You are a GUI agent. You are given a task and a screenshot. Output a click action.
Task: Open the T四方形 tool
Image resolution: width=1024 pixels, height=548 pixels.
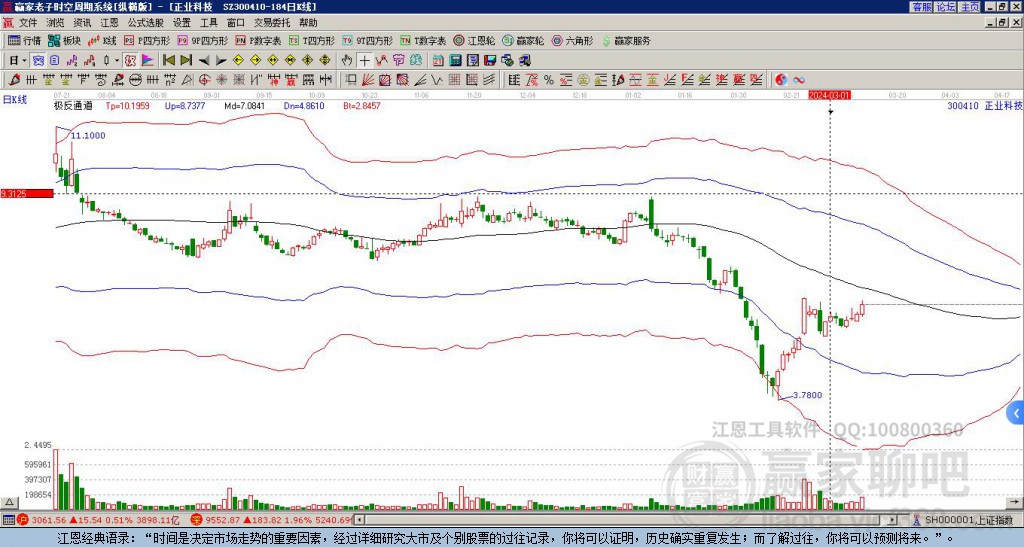coord(312,40)
